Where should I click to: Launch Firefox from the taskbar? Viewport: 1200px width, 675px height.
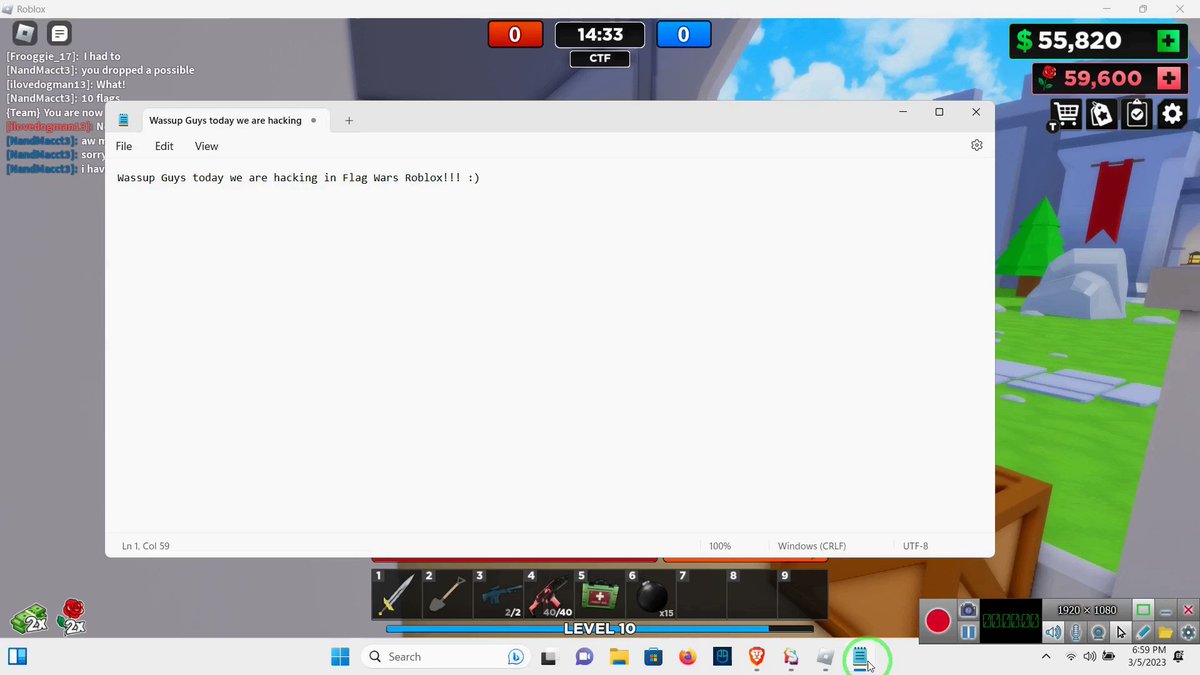point(687,657)
